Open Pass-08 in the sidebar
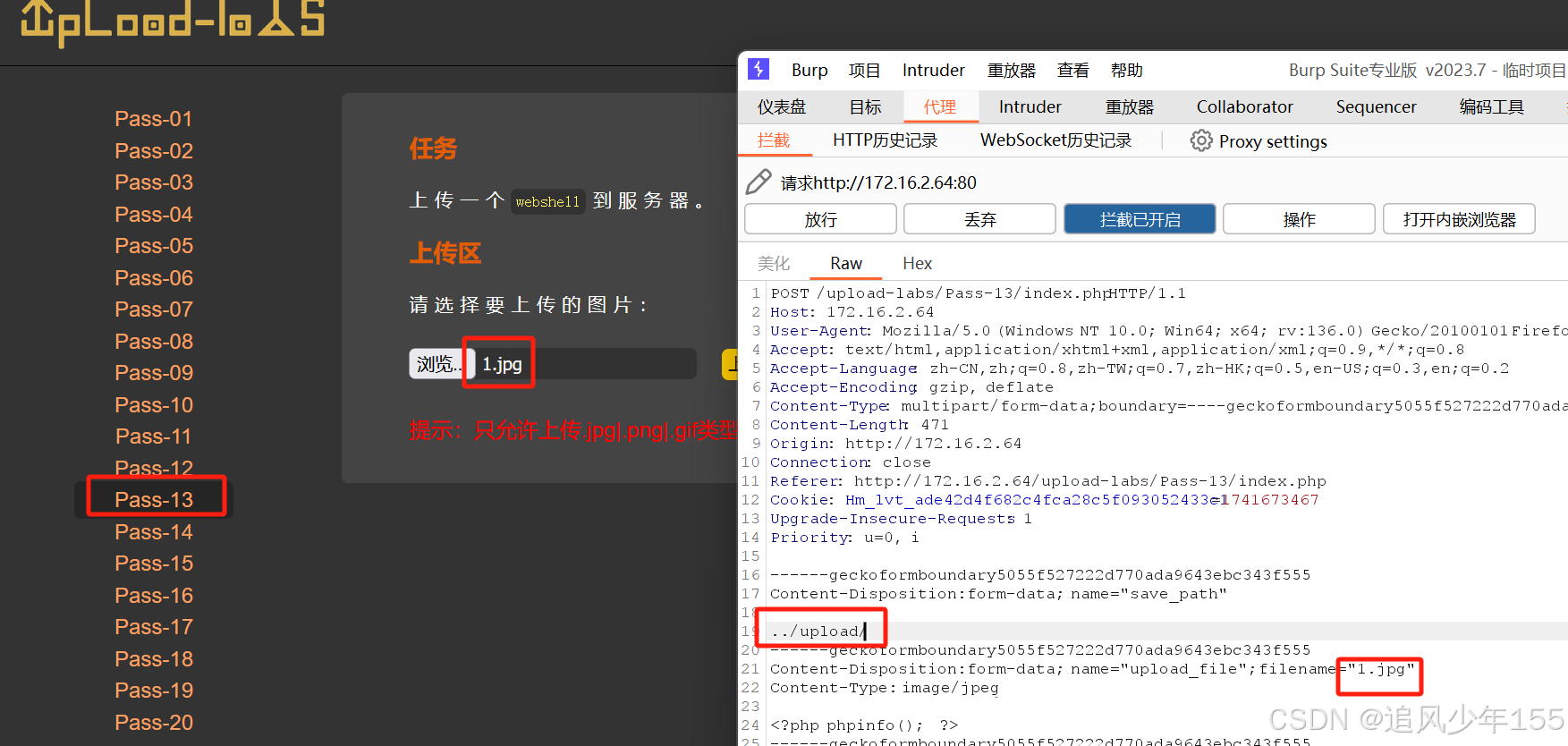This screenshot has height=746, width=1568. point(154,342)
